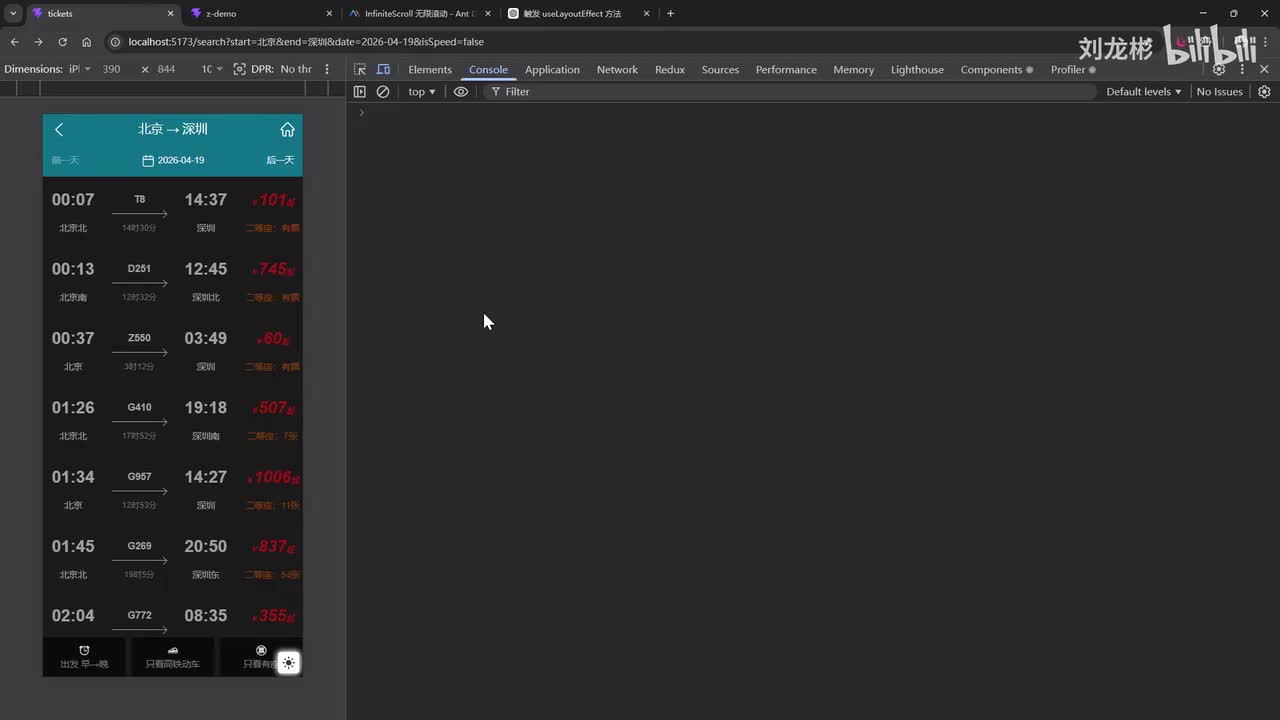1280x720 pixels.
Task: Open the React Profiler tab
Action: pyautogui.click(x=1073, y=69)
